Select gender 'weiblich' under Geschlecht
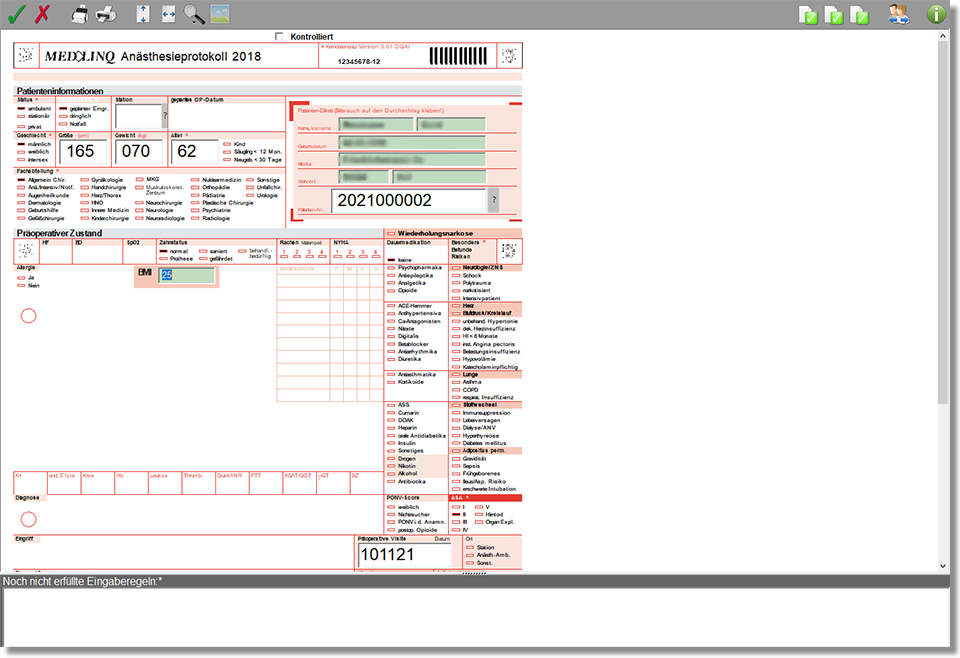The image size is (960, 658). tap(21, 152)
